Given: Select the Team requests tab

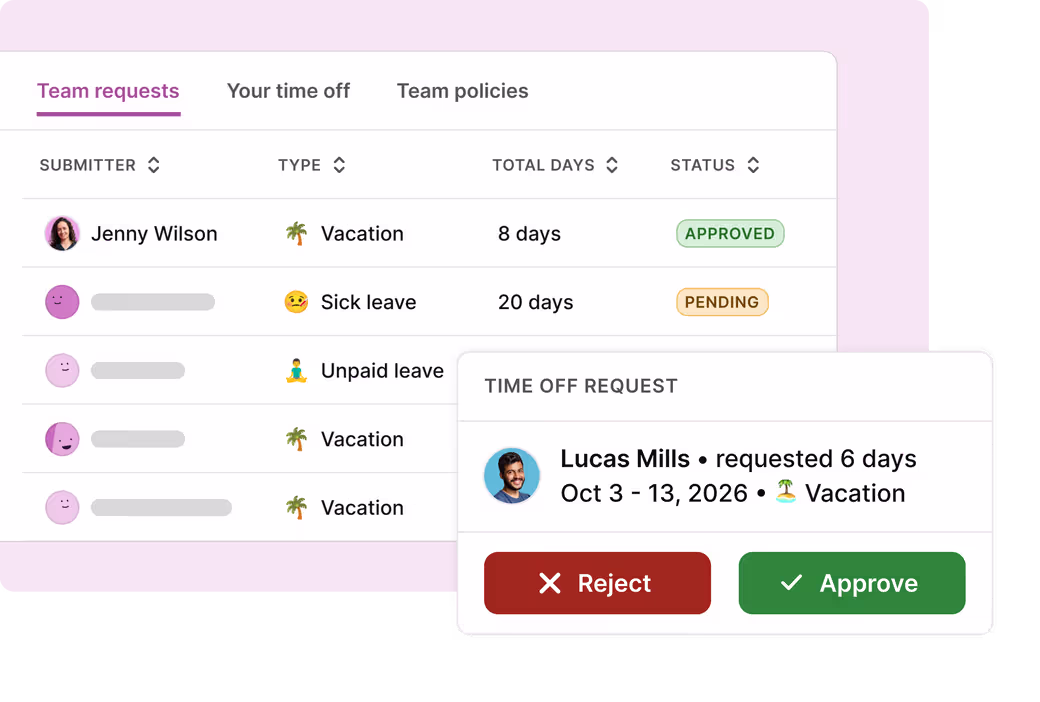Looking at the screenshot, I should 108,91.
